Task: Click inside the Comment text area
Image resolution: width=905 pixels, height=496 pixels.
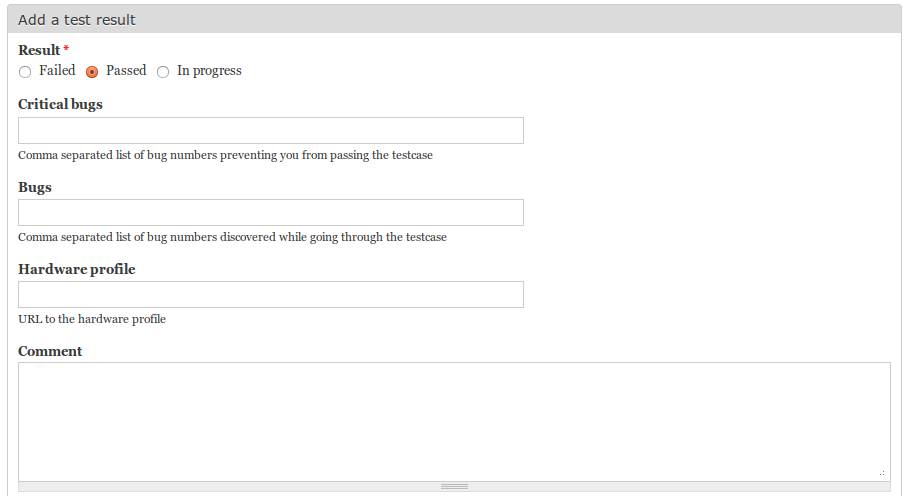Action: pos(454,421)
